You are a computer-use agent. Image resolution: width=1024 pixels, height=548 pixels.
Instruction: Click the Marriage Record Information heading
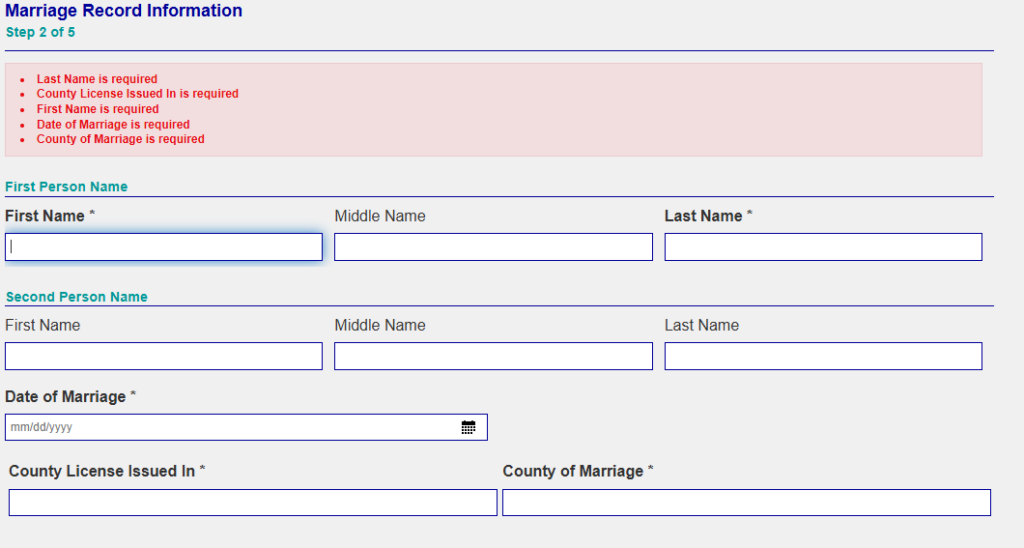[x=124, y=12]
